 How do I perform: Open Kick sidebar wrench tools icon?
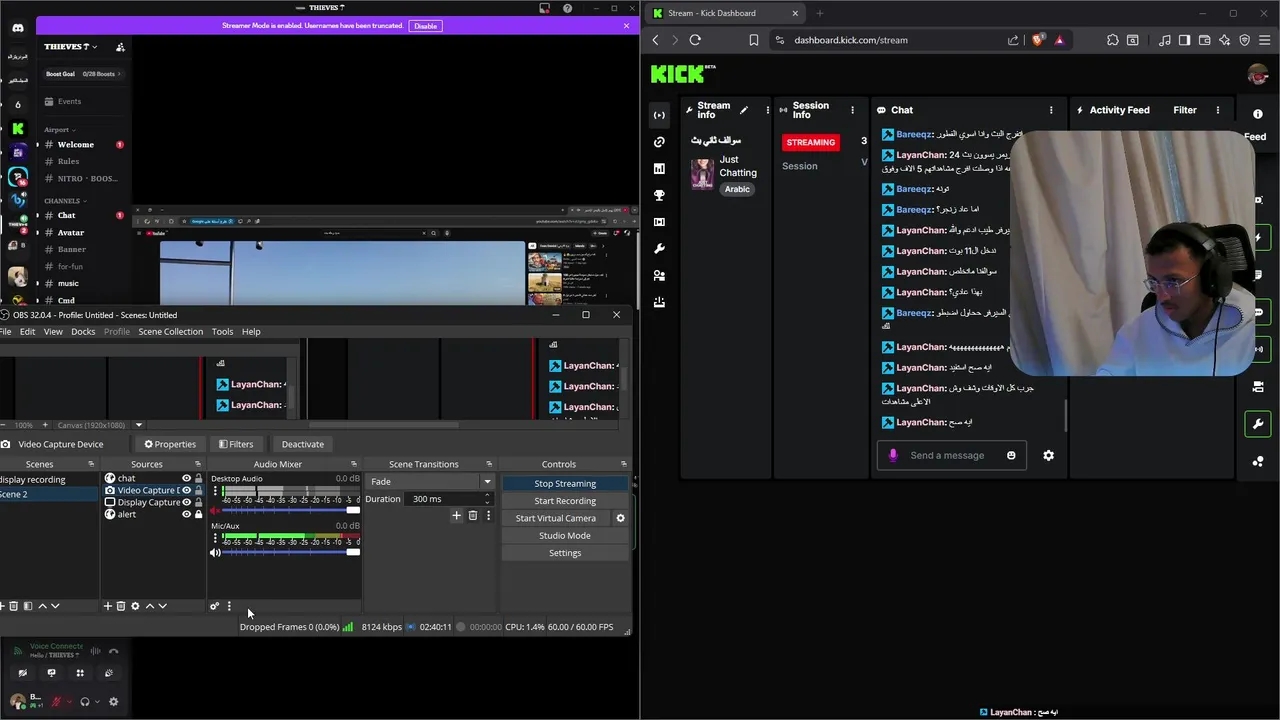point(659,248)
